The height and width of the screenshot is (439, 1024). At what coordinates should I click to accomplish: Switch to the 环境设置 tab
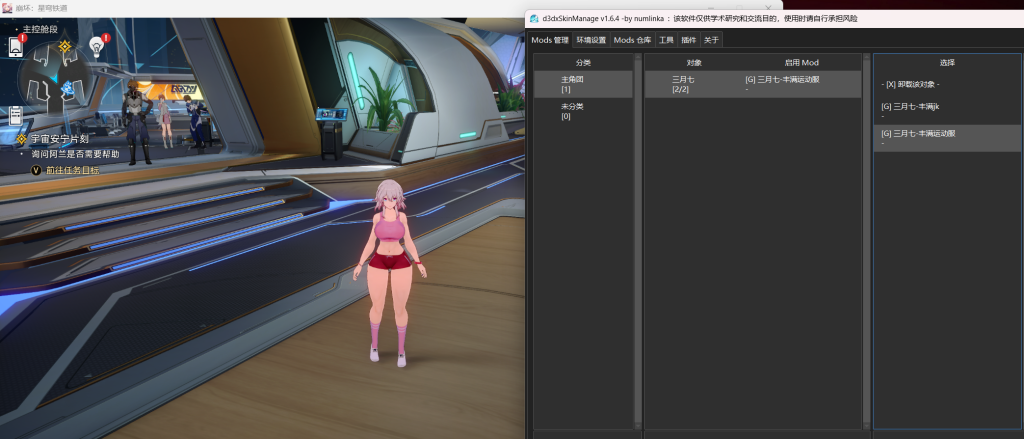pos(591,40)
